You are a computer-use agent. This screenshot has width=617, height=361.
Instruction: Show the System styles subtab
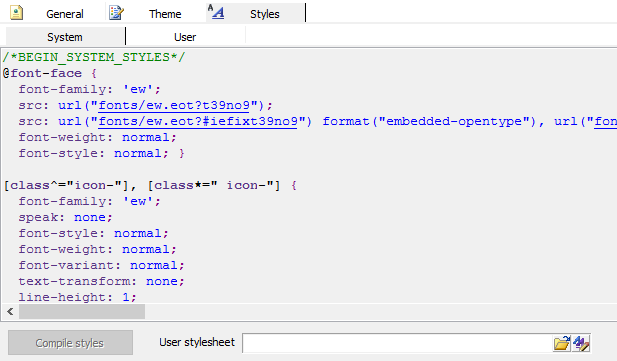(65, 37)
